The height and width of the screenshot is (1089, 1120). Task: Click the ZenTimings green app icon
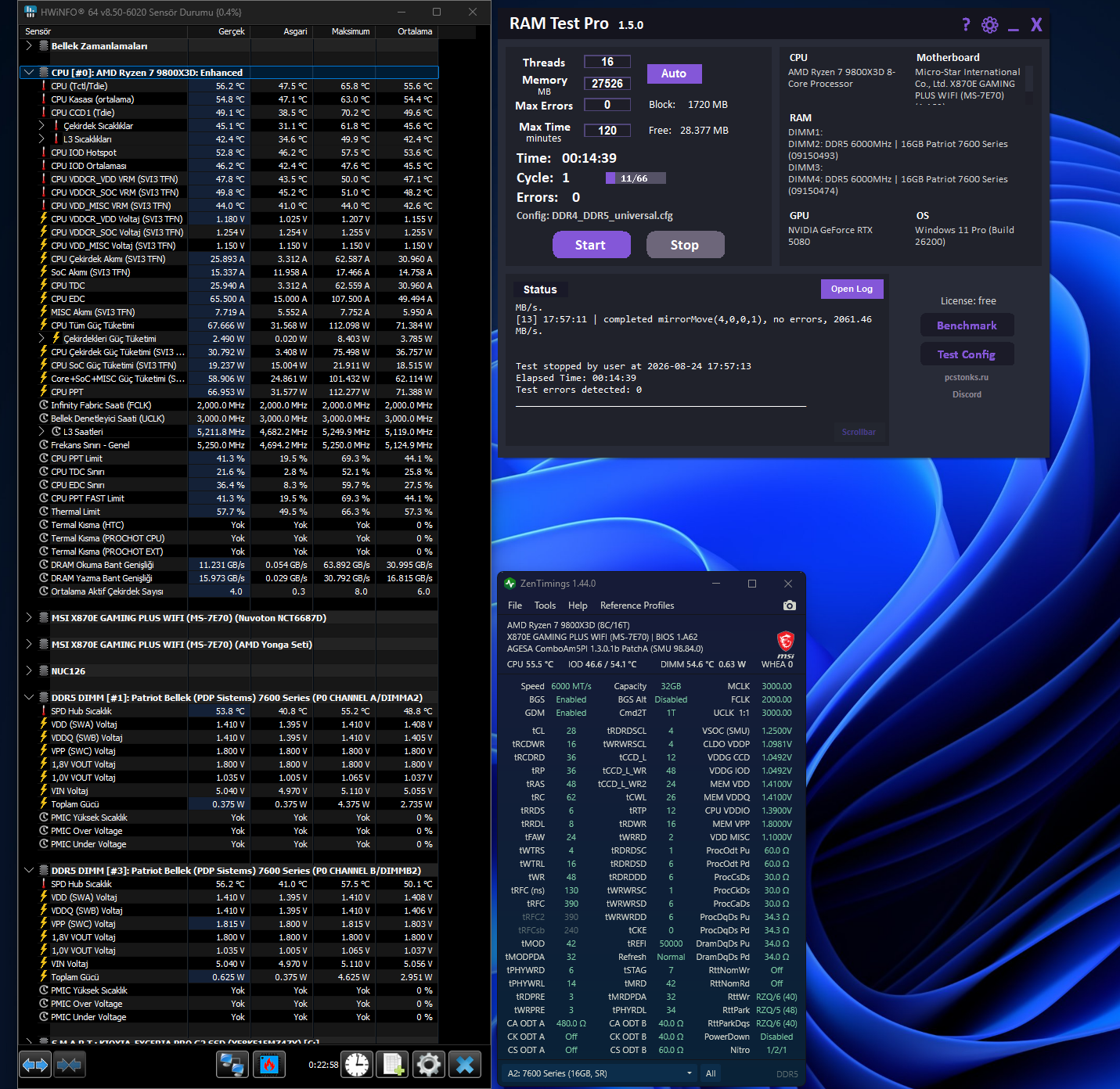pyautogui.click(x=510, y=584)
